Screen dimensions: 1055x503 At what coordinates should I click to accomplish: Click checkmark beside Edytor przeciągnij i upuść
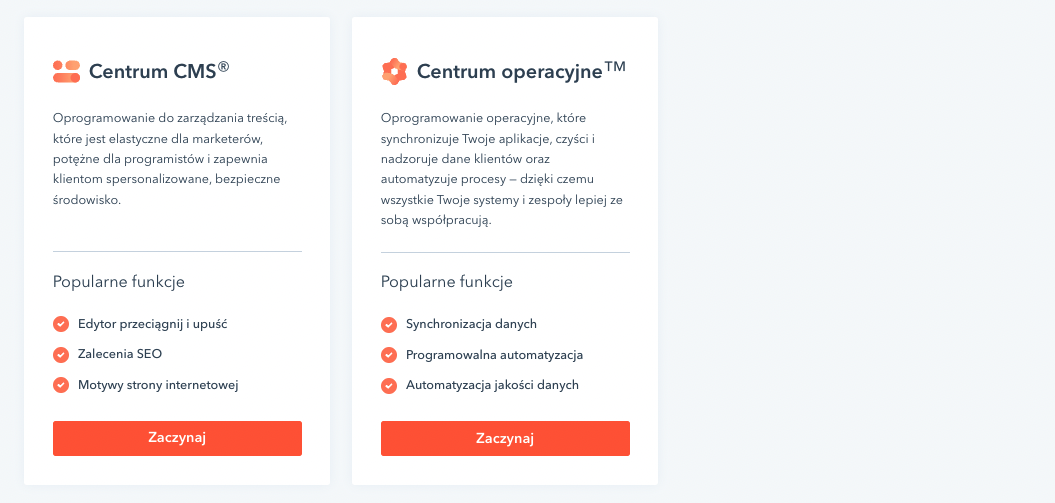(x=61, y=324)
